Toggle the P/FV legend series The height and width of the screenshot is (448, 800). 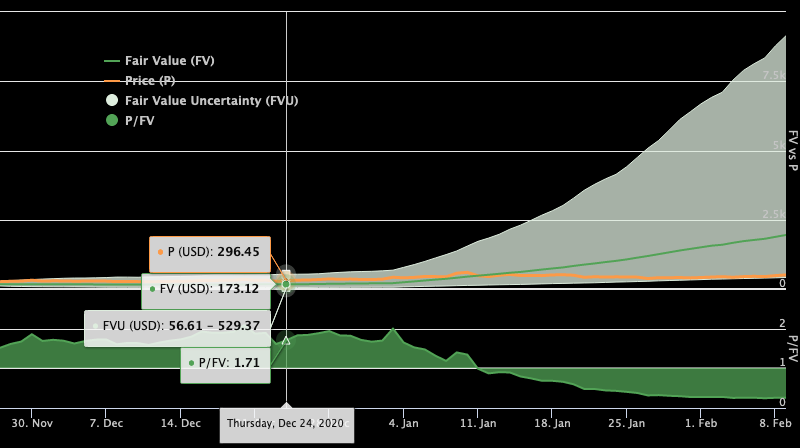pyautogui.click(x=130, y=120)
